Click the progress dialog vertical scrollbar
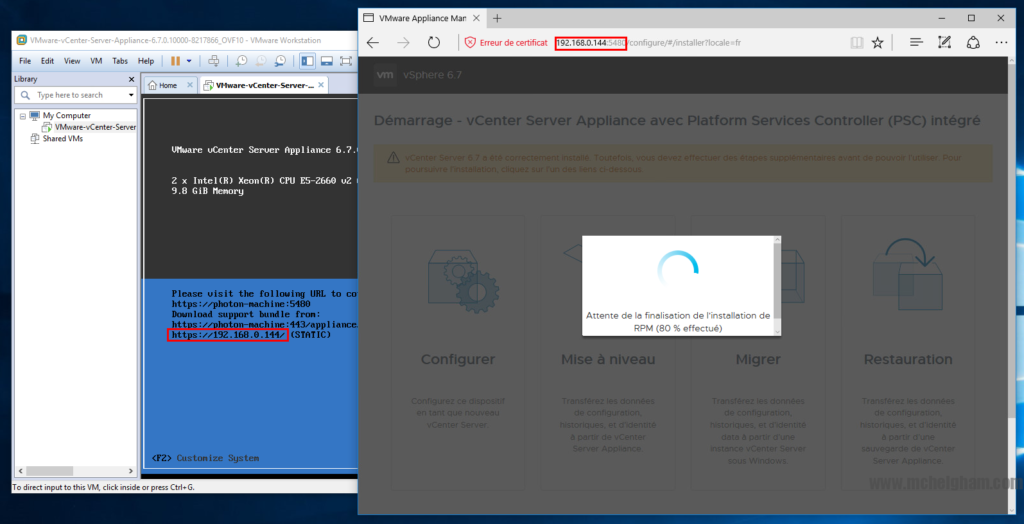 (777, 286)
